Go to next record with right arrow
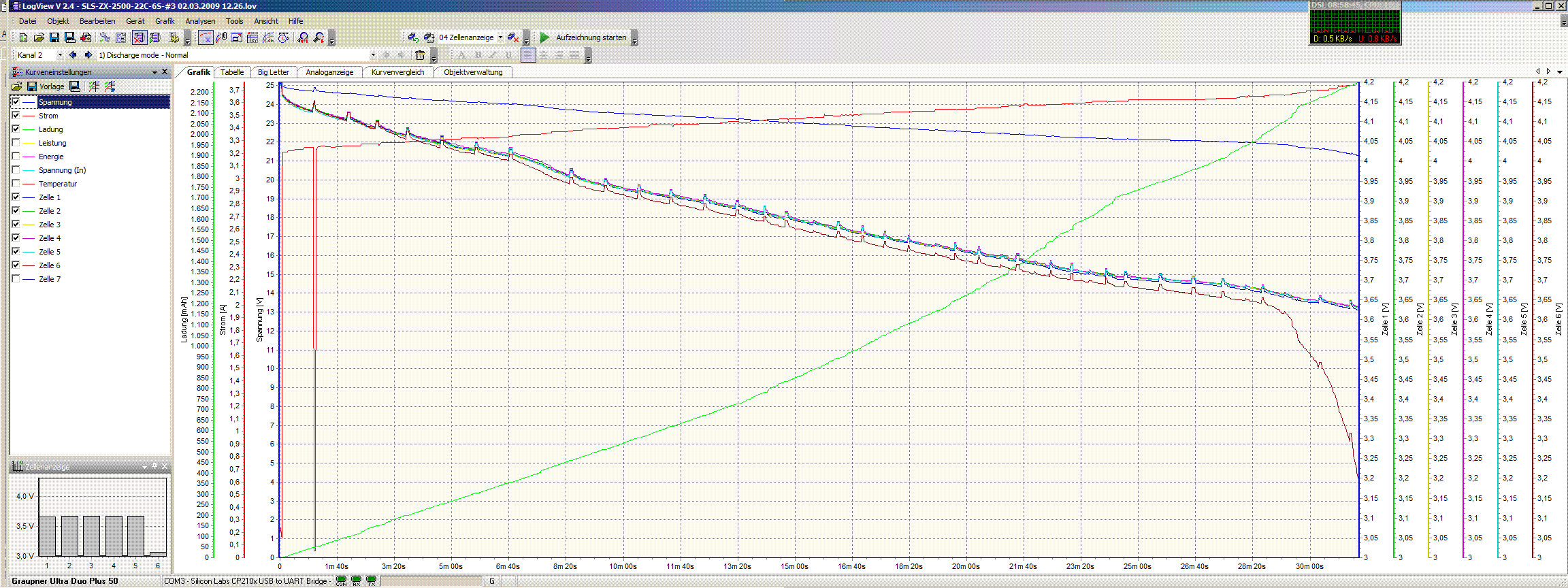The height and width of the screenshot is (588, 1568). click(88, 55)
